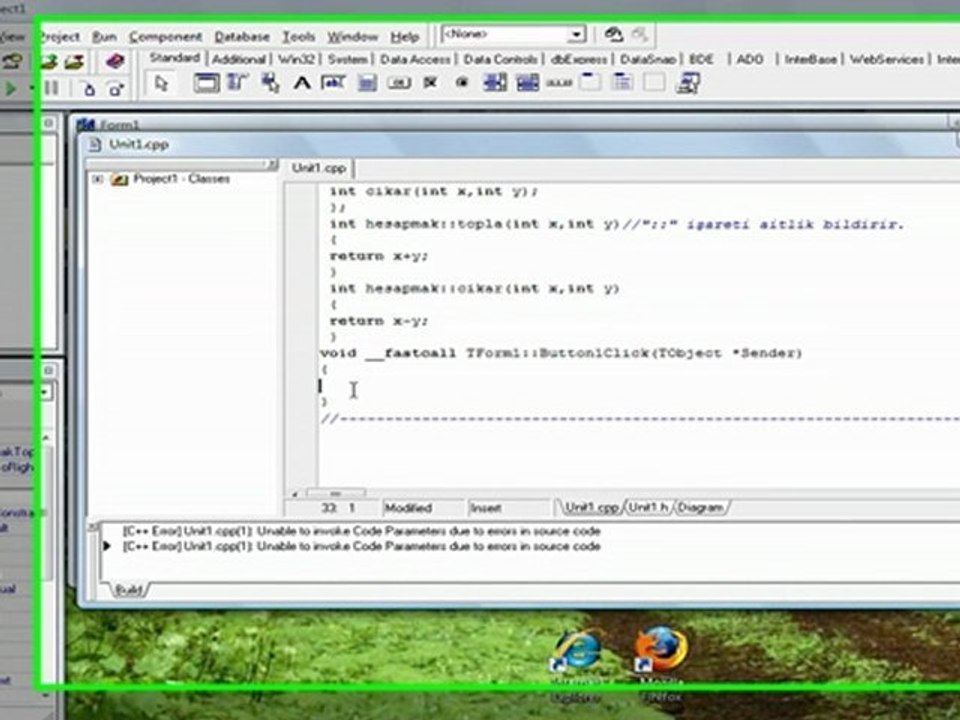Image resolution: width=960 pixels, height=720 pixels.
Task: Switch to the dbExpress palette tab
Action: click(x=579, y=59)
